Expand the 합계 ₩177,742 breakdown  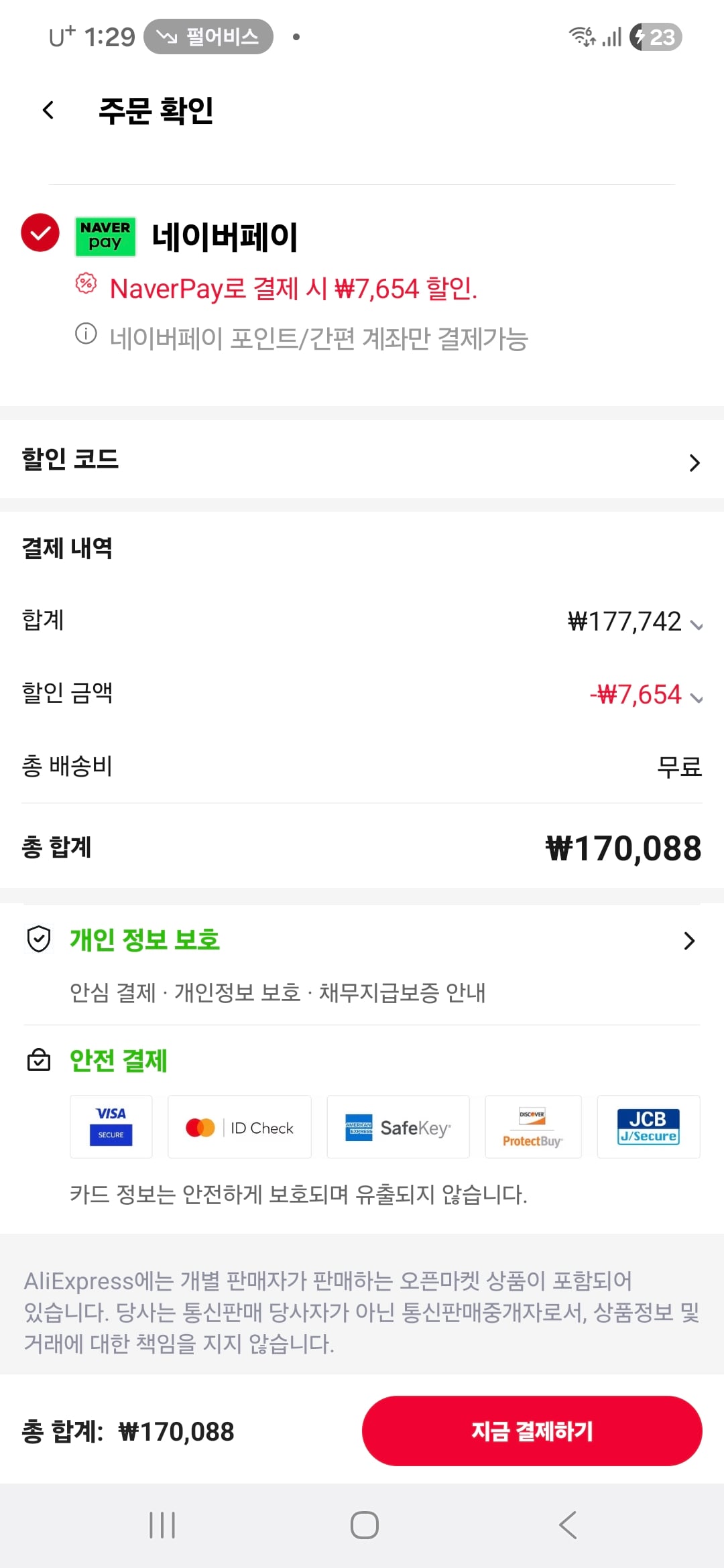[697, 625]
